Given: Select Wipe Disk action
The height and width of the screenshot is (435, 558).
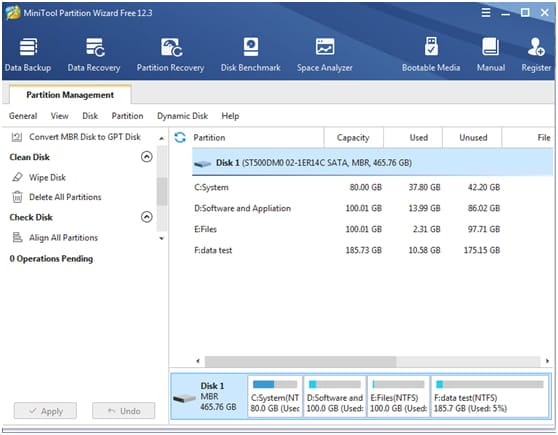Looking at the screenshot, I should [47, 177].
